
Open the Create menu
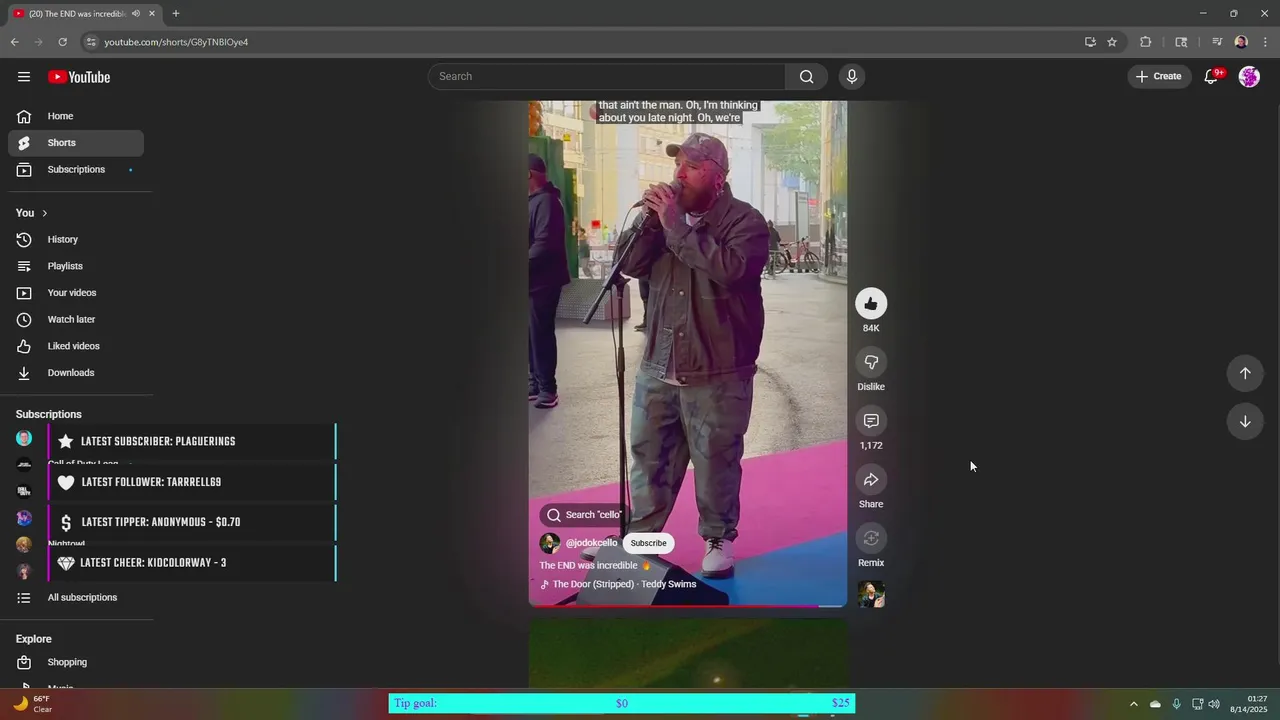pyautogui.click(x=1159, y=77)
